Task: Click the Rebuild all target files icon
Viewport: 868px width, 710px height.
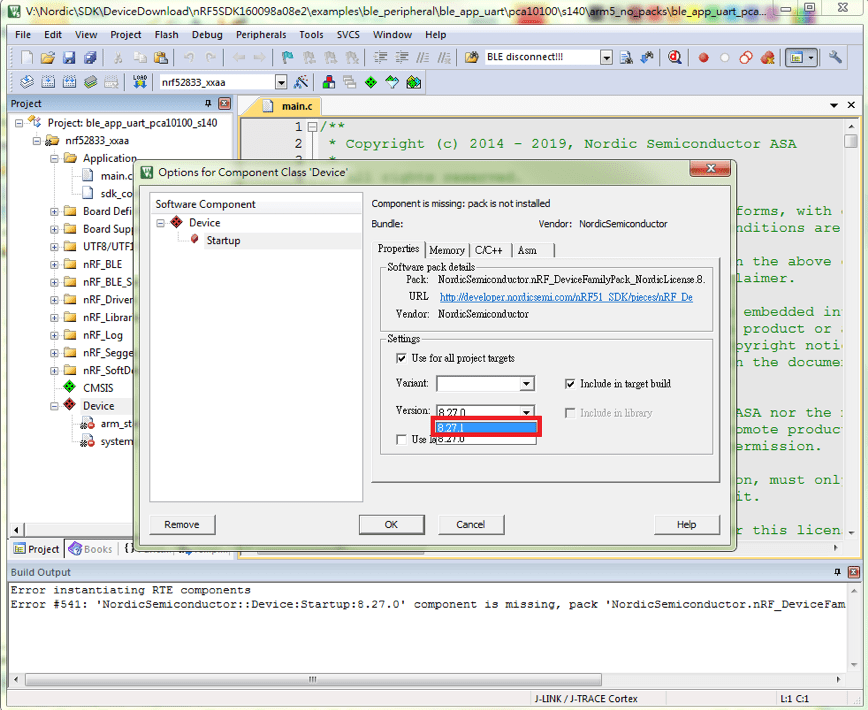Action: point(69,82)
